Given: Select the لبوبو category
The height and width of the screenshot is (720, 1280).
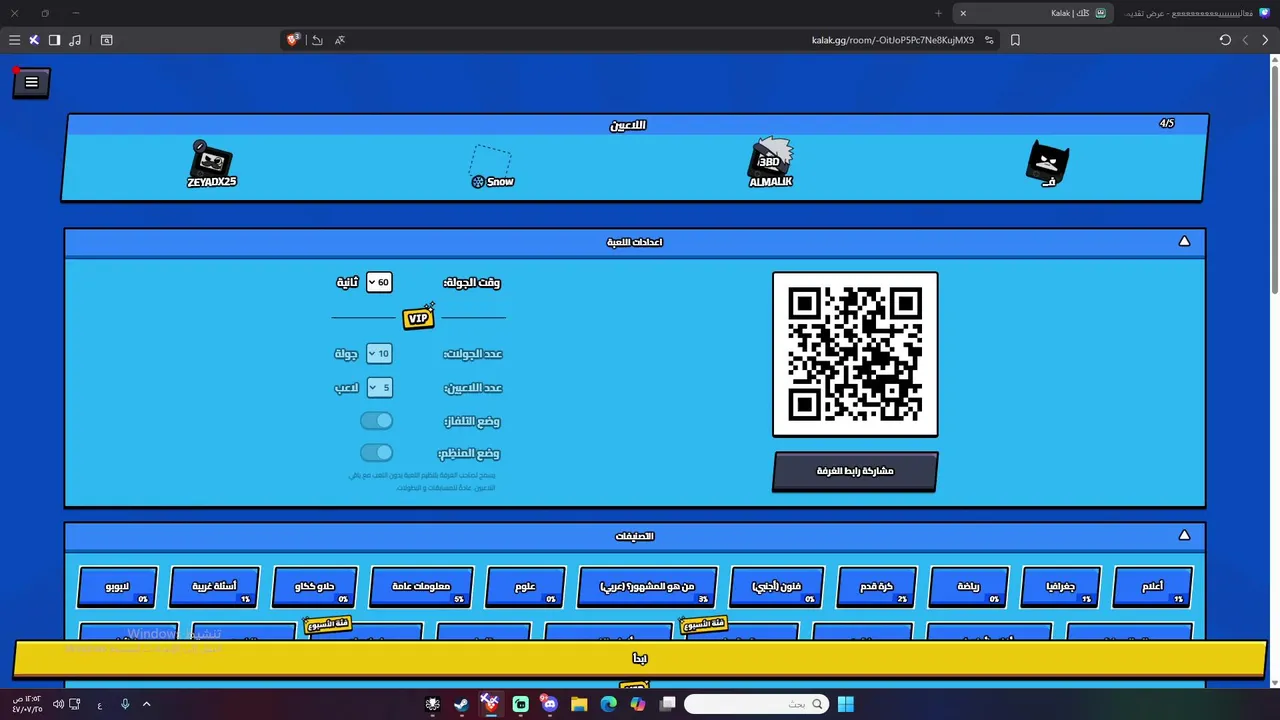Looking at the screenshot, I should pyautogui.click(x=117, y=587).
